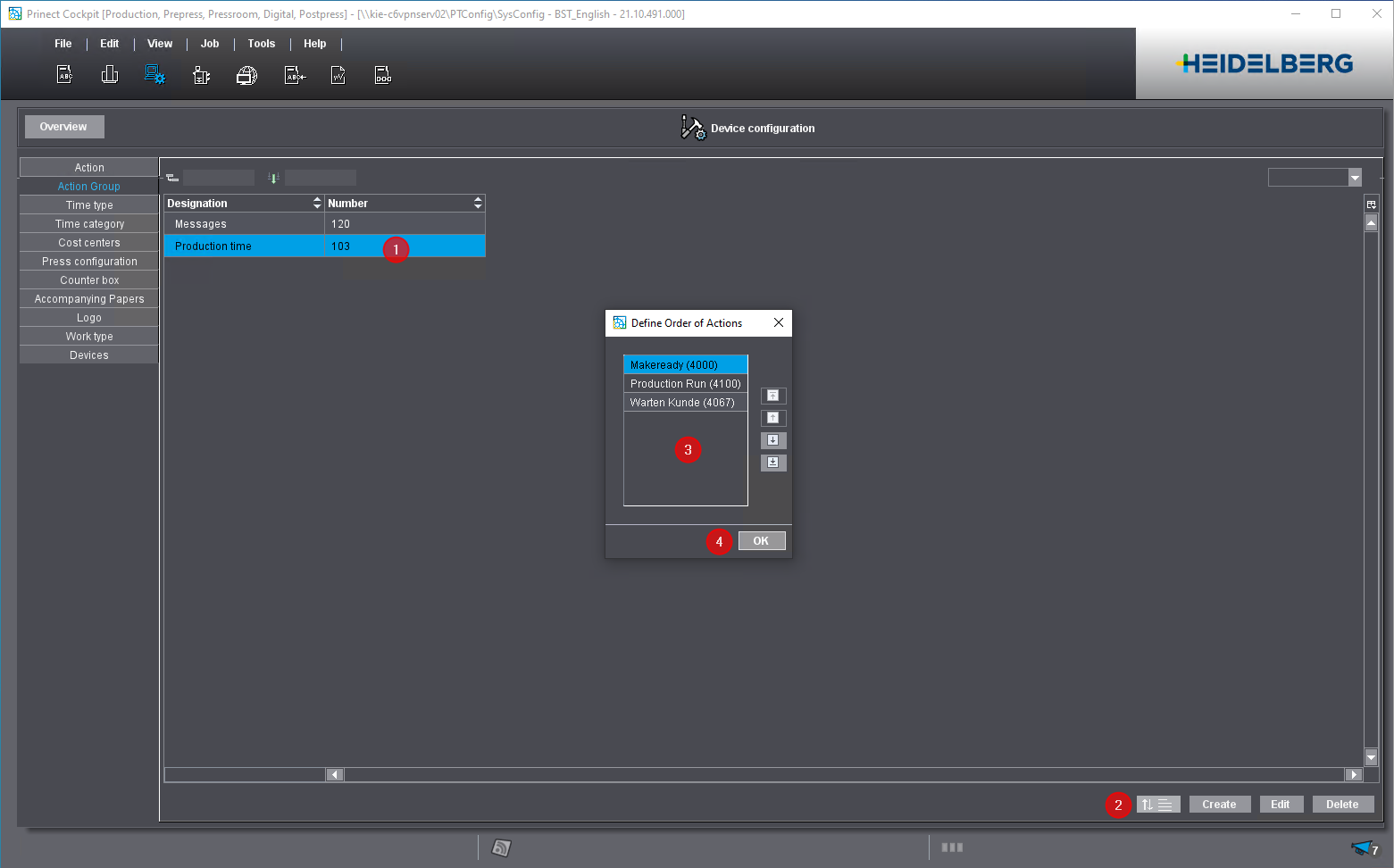This screenshot has width=1394, height=868.
Task: Switch to the Action Group category
Action: coord(88,186)
